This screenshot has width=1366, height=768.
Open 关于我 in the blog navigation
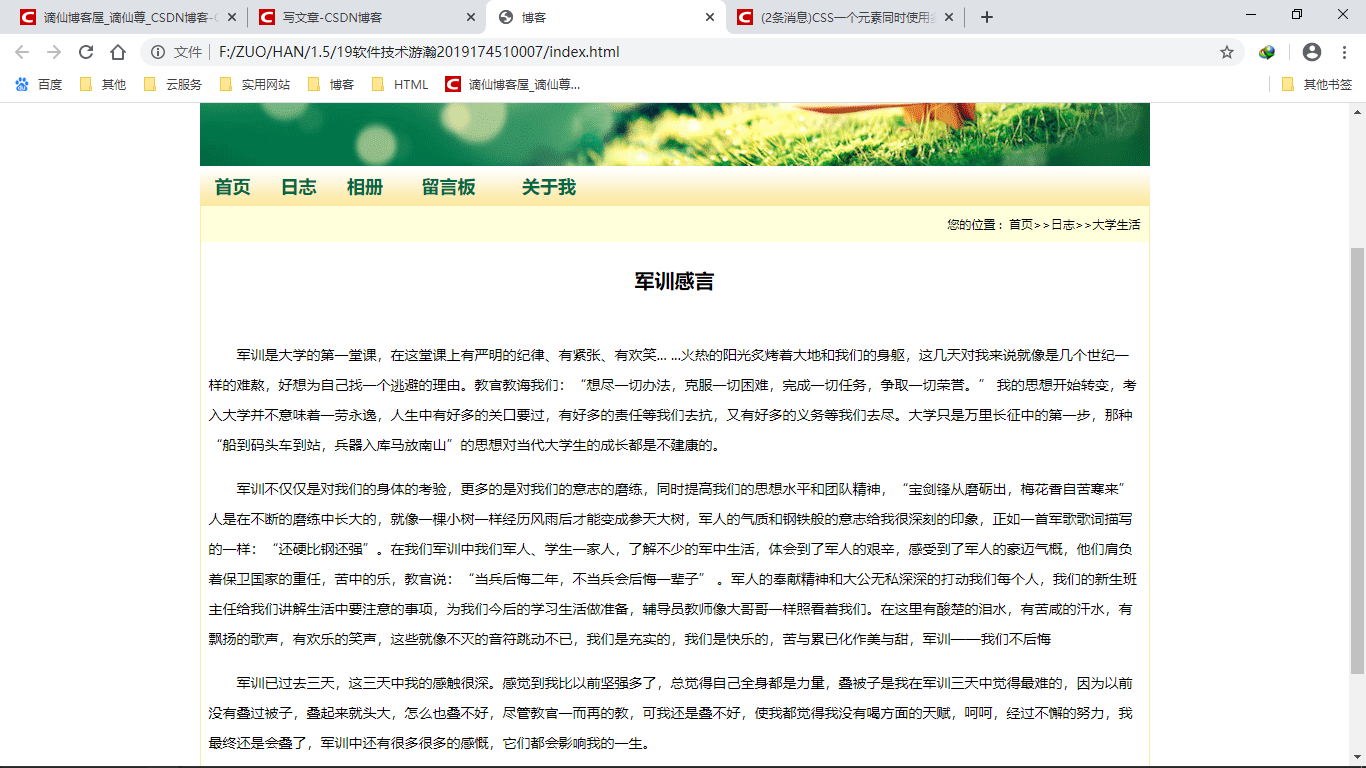(x=548, y=187)
